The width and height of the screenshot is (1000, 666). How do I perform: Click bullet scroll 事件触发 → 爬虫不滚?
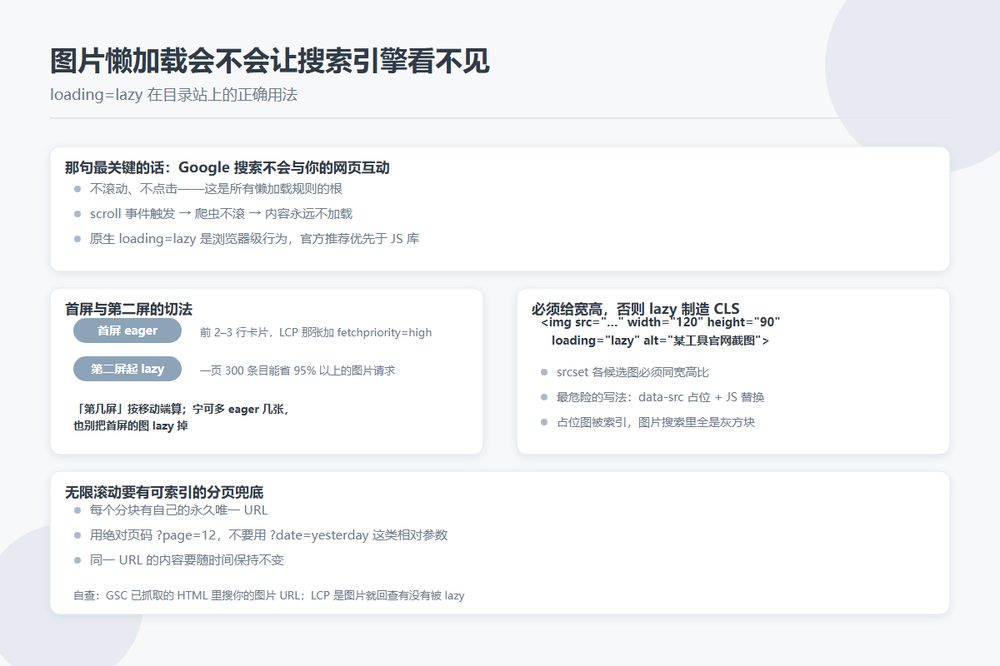tap(221, 214)
